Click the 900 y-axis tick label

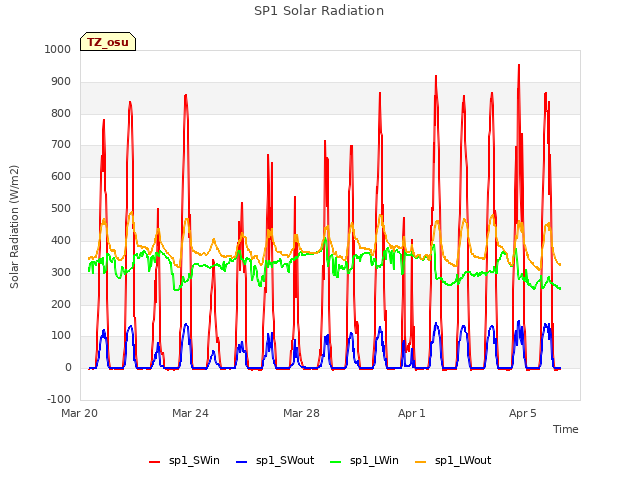coord(61,82)
